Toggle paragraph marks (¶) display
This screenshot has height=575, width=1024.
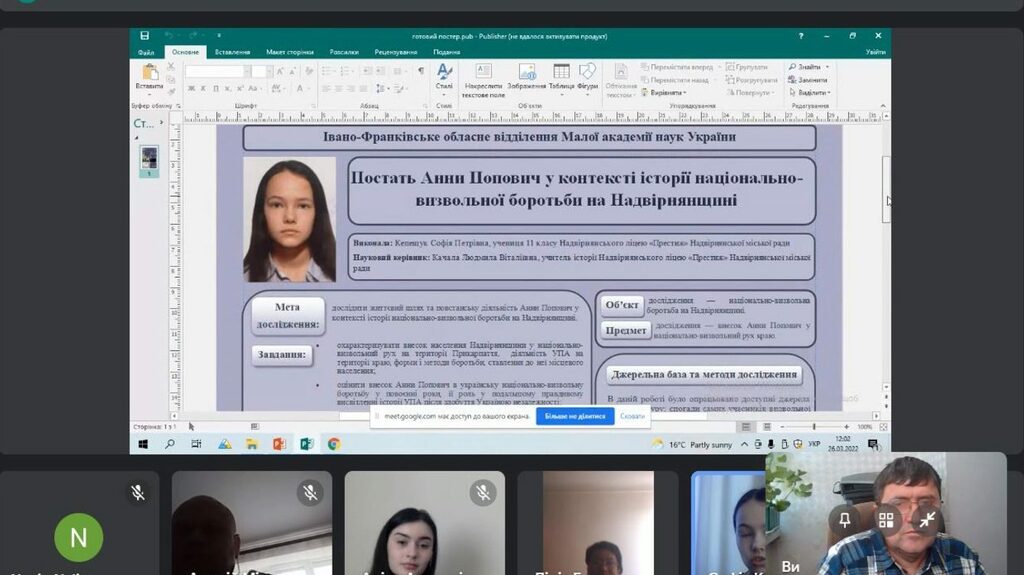421,71
